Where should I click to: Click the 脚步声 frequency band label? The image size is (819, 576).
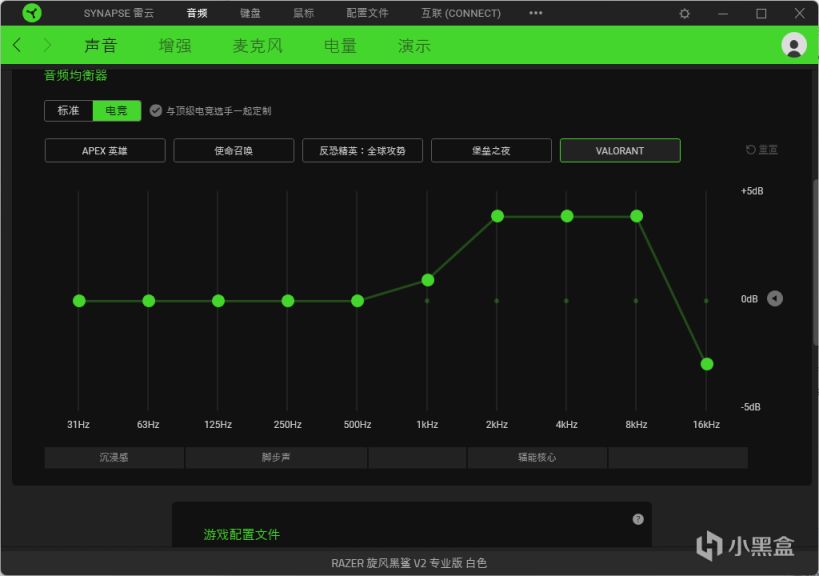pyautogui.click(x=276, y=457)
